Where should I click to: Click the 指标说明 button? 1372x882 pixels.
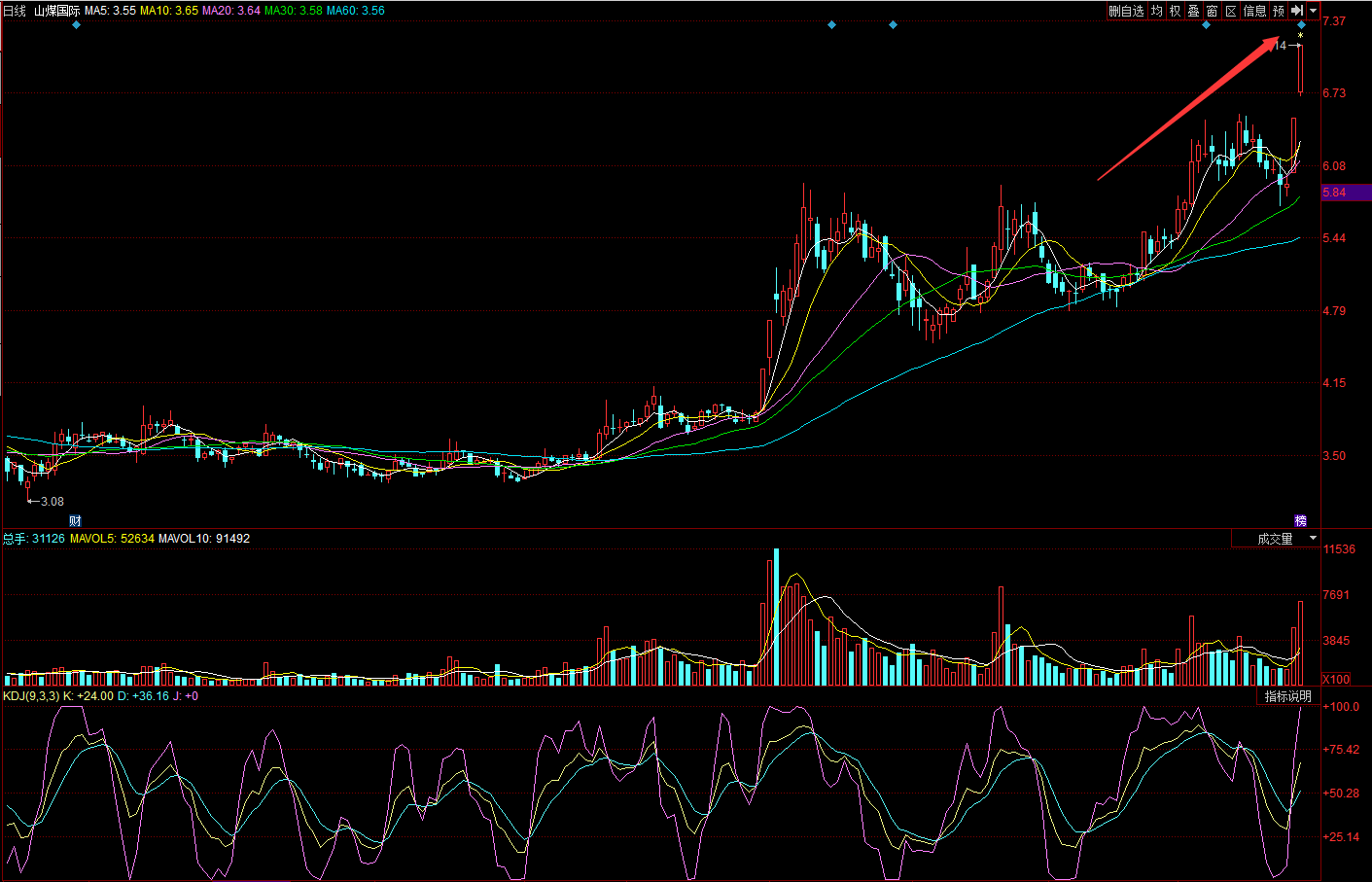pyautogui.click(x=1287, y=696)
